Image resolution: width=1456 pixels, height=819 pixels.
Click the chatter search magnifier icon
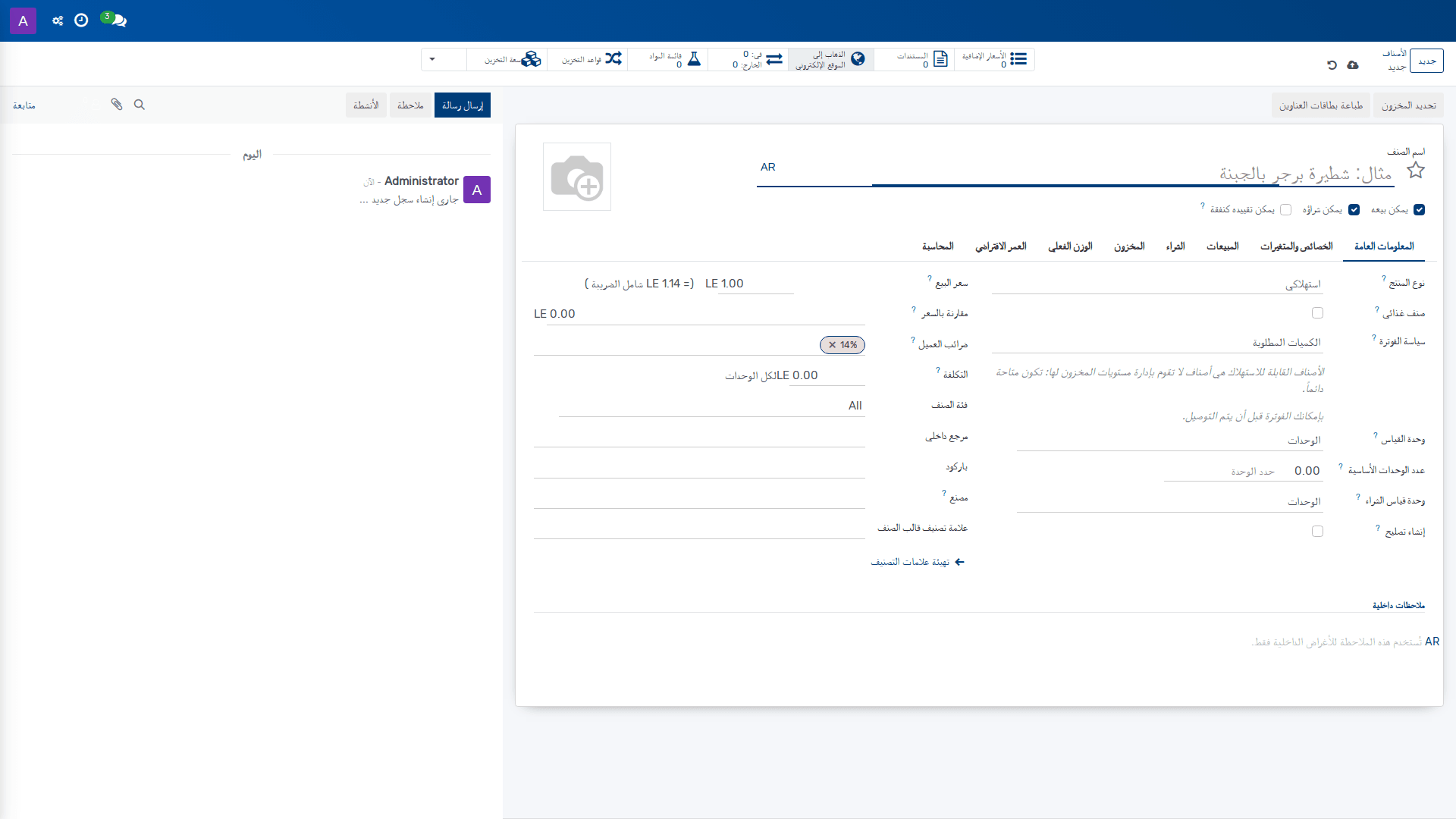[140, 105]
